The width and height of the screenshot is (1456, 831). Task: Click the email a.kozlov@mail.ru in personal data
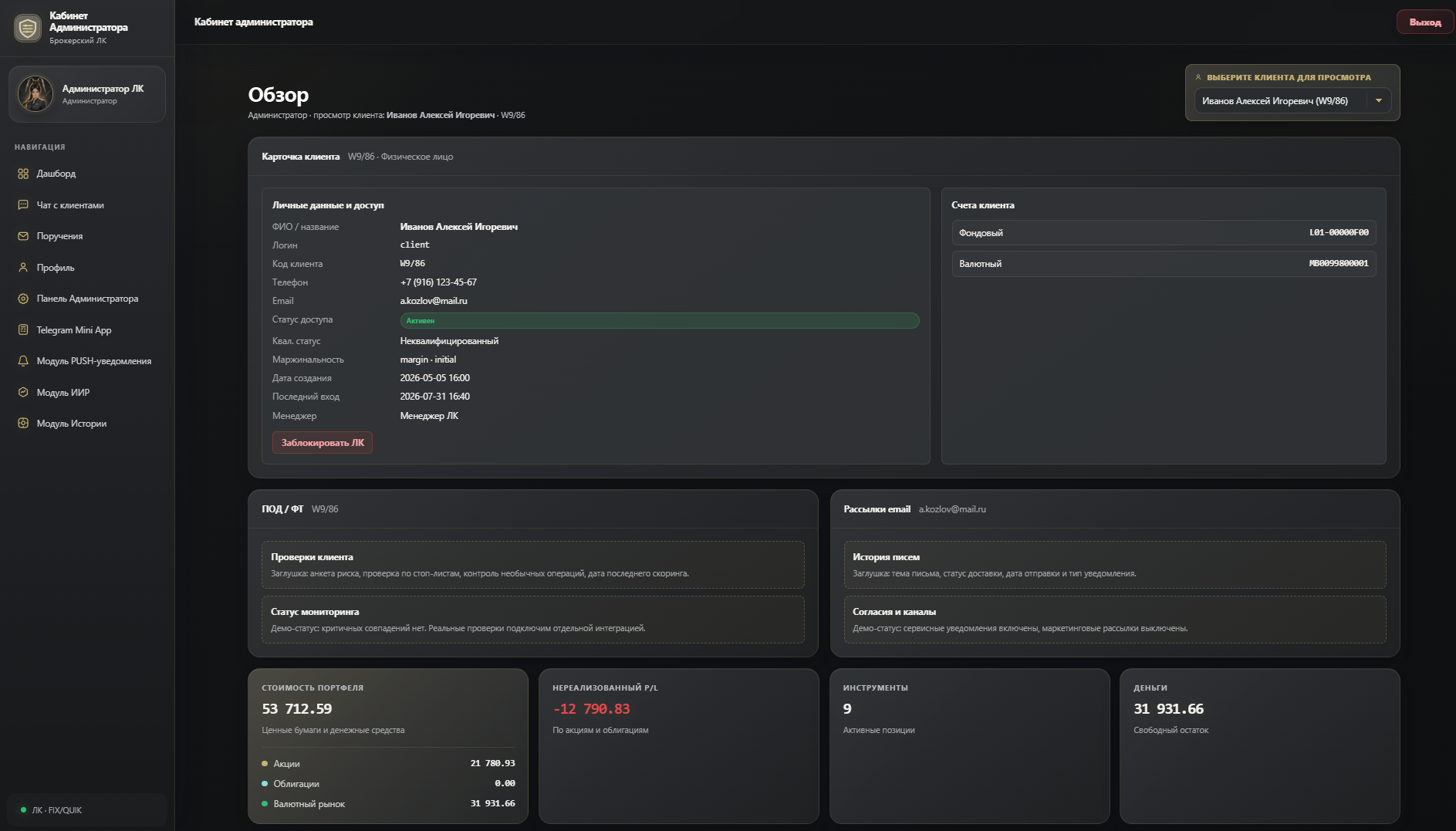tap(434, 301)
